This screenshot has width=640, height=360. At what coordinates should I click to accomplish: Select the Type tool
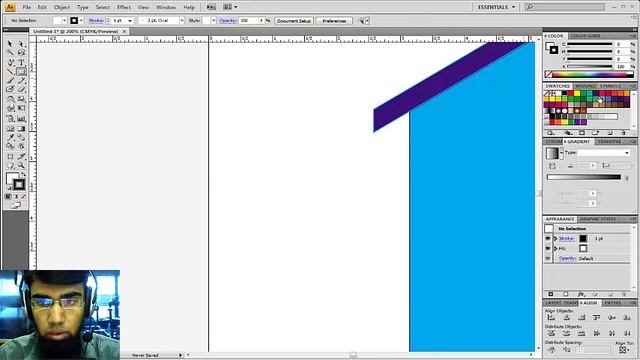[x=21, y=62]
